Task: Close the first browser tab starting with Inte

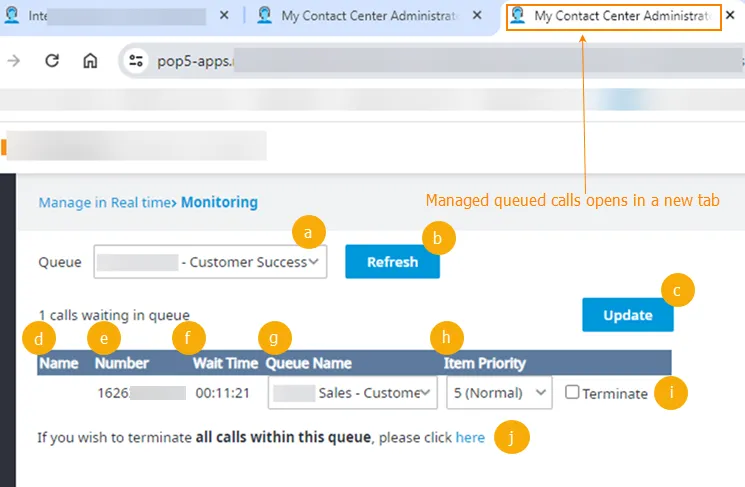Action: pyautogui.click(x=224, y=15)
